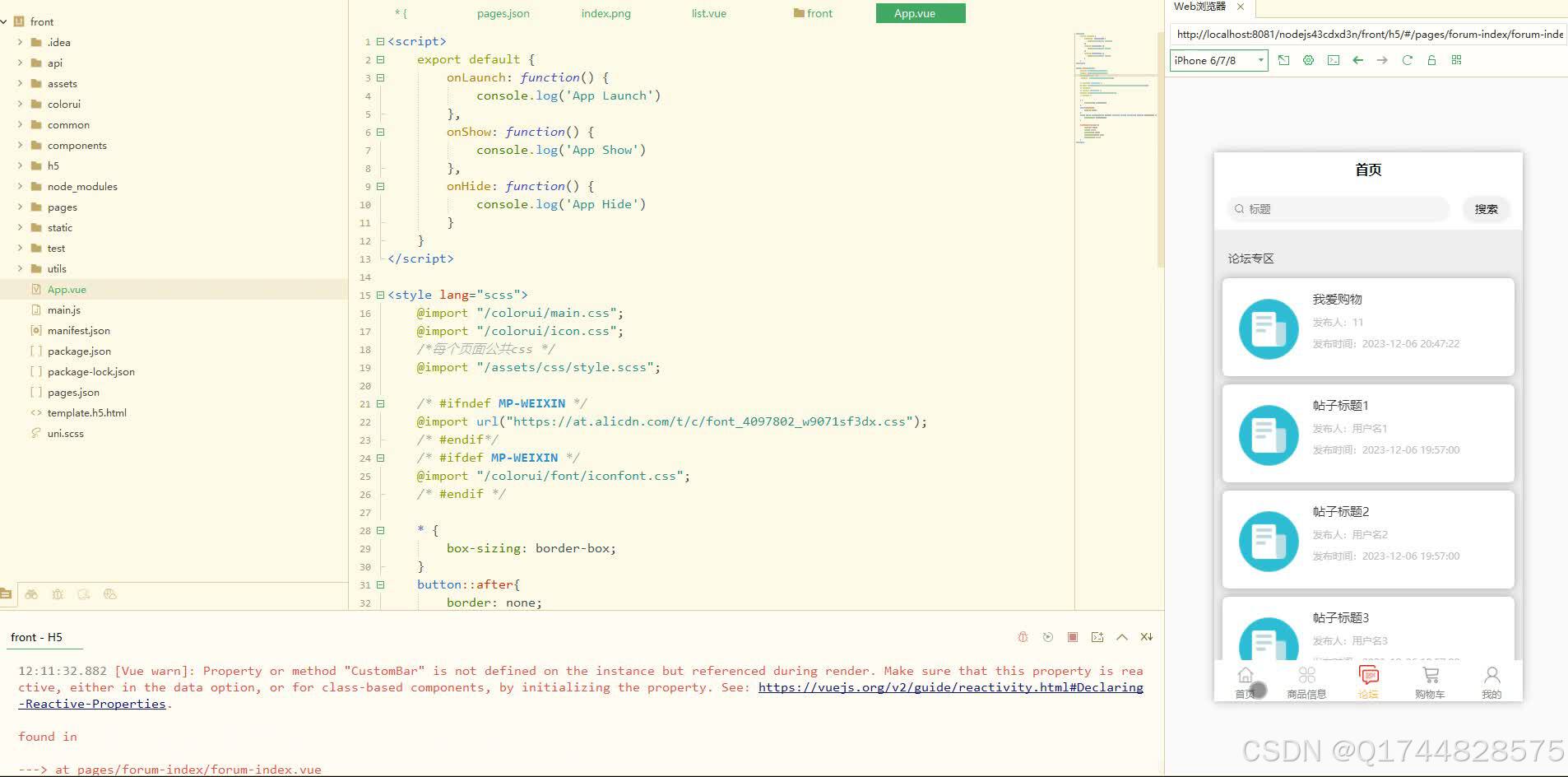Fold the onLaunch function at line 3
Image resolution: width=1568 pixels, height=777 pixels.
point(380,77)
